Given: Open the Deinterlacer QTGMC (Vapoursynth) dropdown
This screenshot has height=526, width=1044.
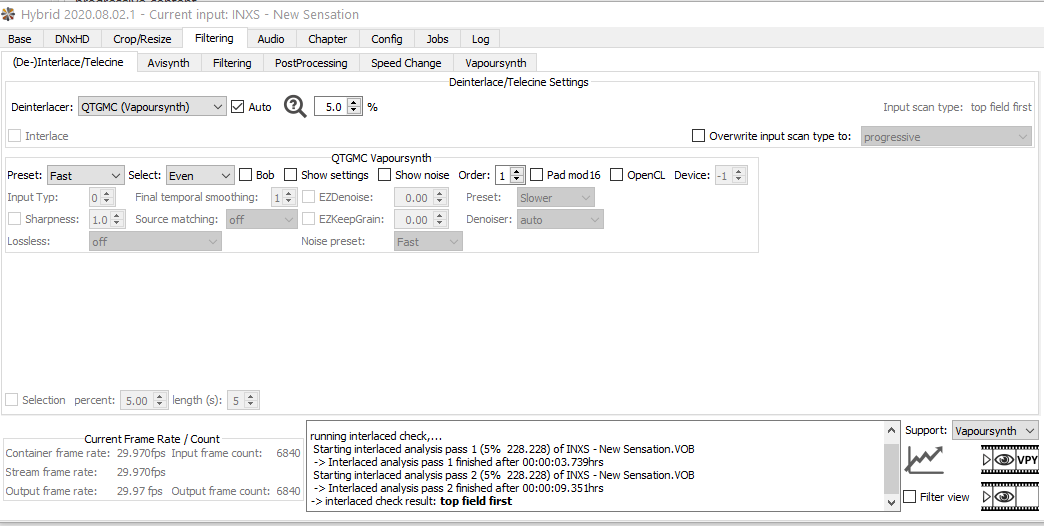Looking at the screenshot, I should pyautogui.click(x=152, y=107).
